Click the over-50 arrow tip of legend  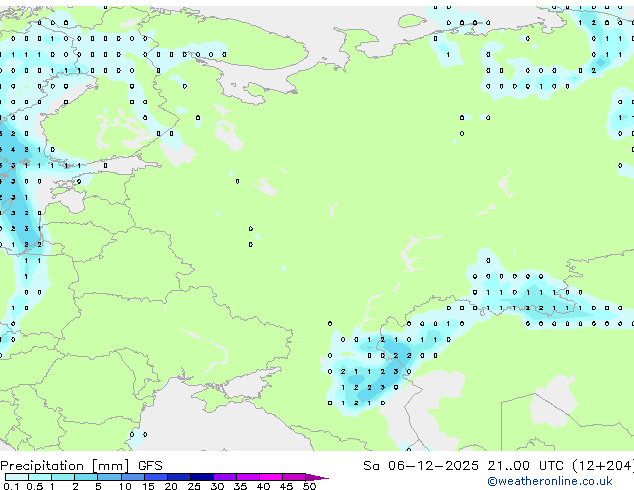[x=317, y=477]
